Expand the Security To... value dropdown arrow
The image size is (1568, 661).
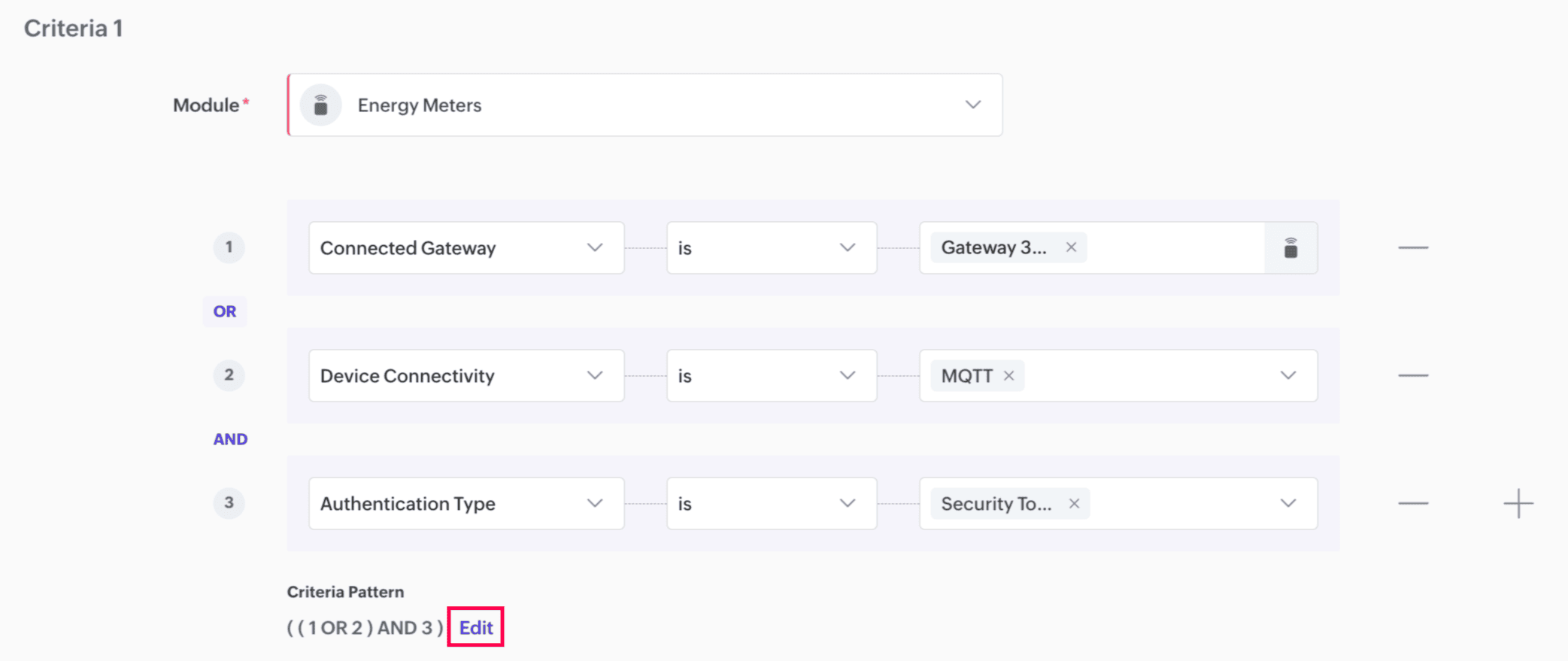coord(1287,503)
